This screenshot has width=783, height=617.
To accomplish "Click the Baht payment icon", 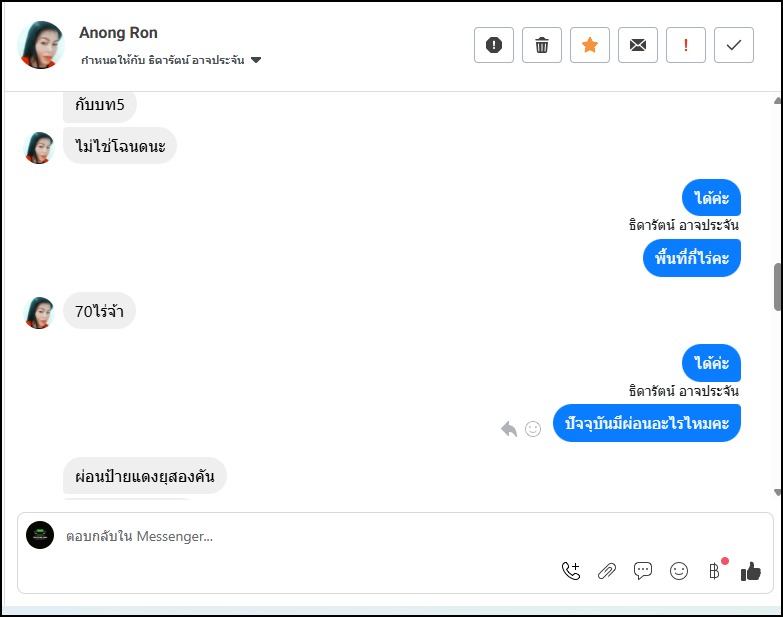I will 714,571.
